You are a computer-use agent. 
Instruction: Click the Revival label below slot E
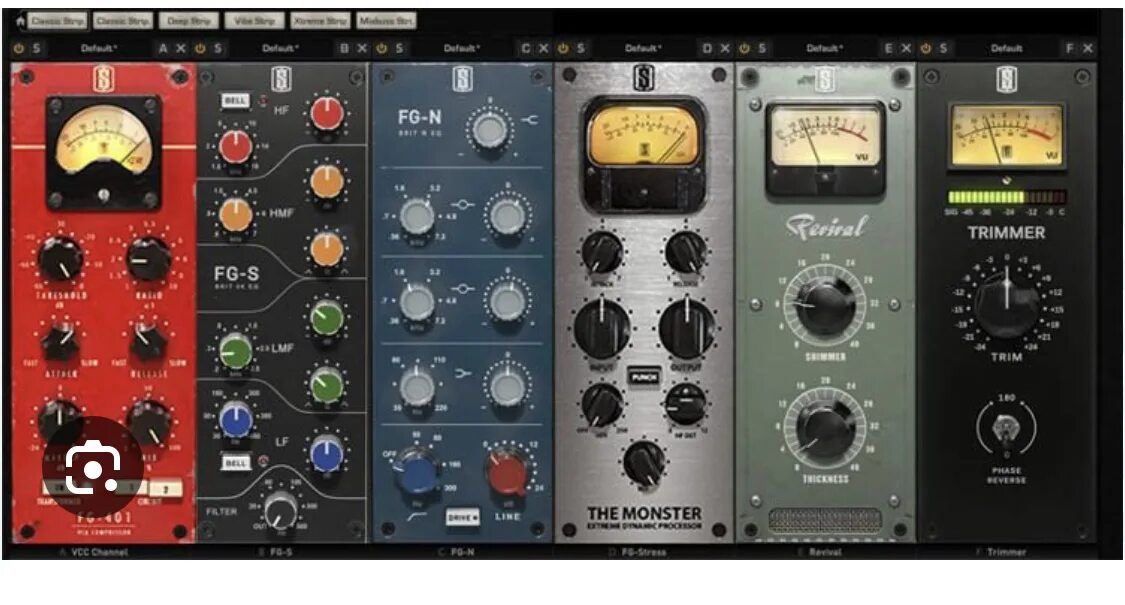825,552
